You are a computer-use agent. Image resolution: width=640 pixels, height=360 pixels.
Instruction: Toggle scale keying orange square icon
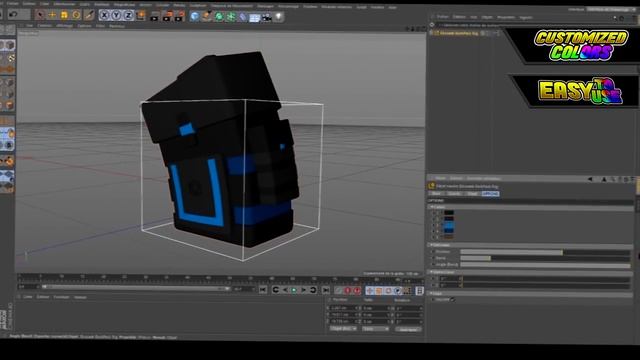point(379,291)
